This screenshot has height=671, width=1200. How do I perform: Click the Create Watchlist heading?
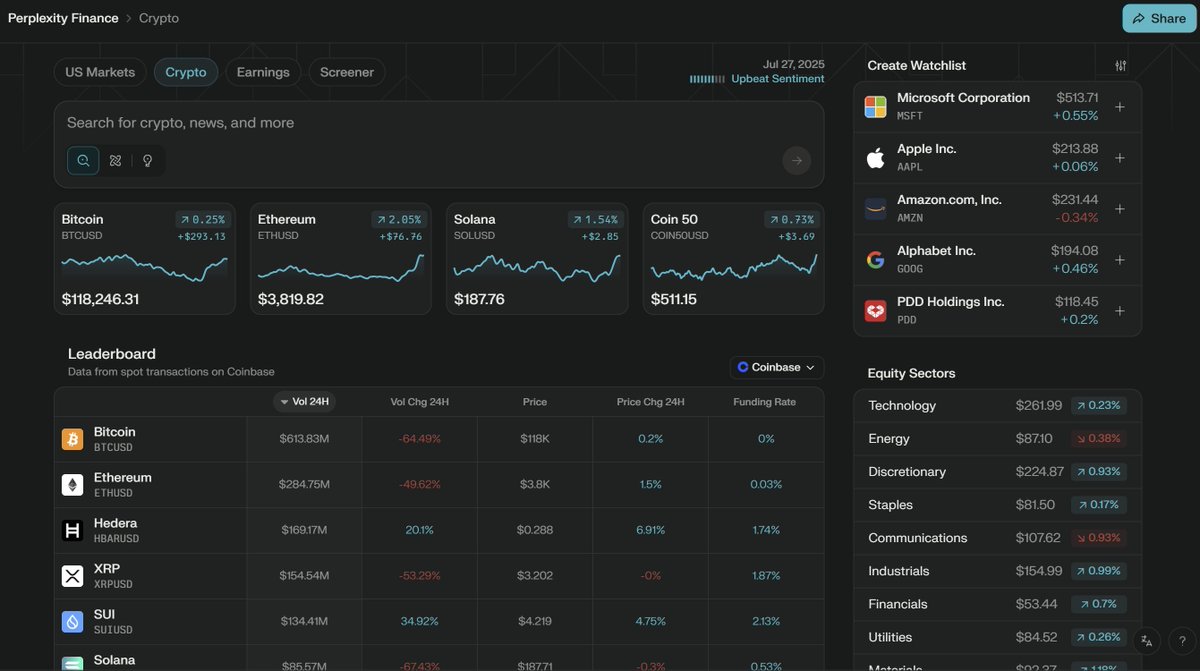[x=917, y=65]
